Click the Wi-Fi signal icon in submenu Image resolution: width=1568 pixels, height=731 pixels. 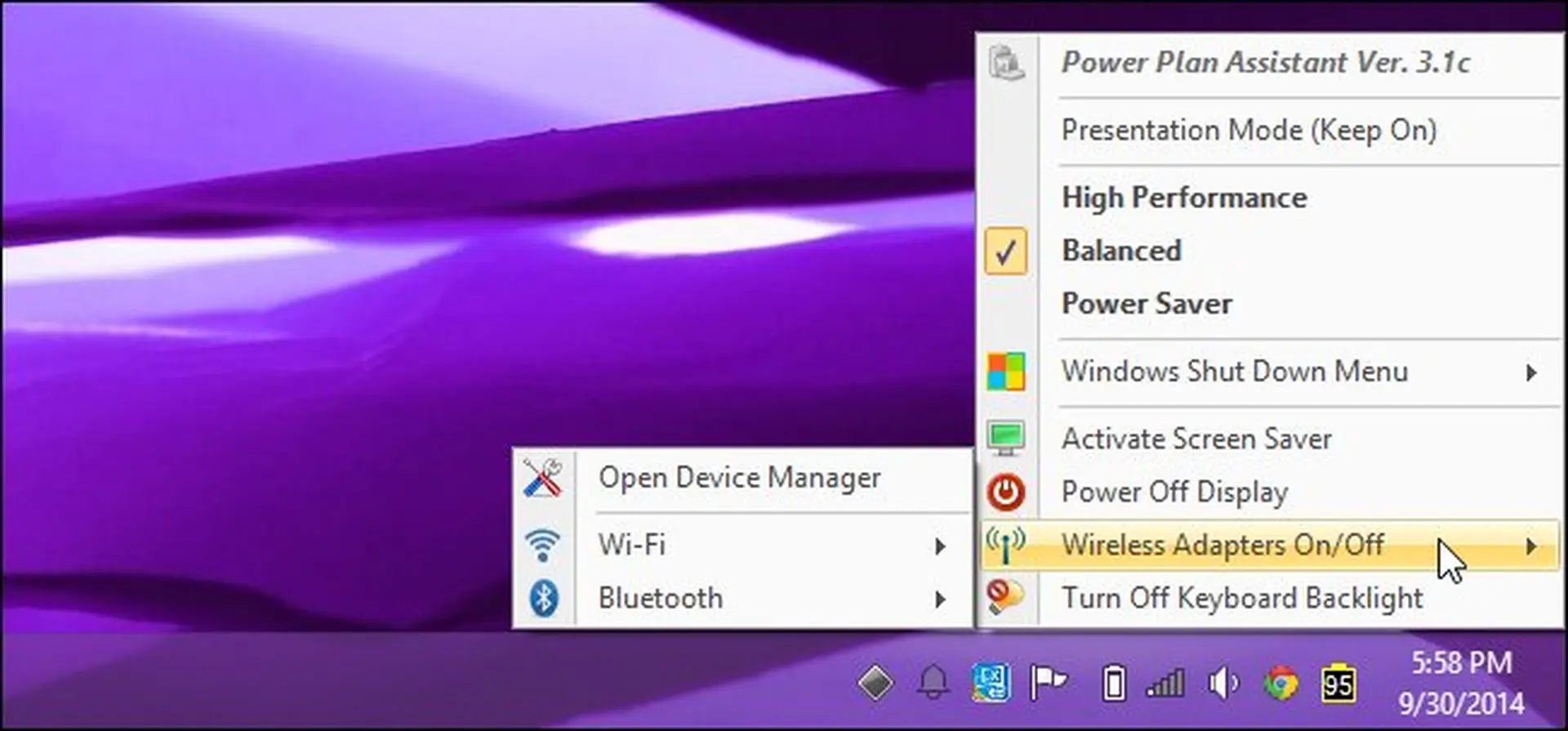(543, 546)
